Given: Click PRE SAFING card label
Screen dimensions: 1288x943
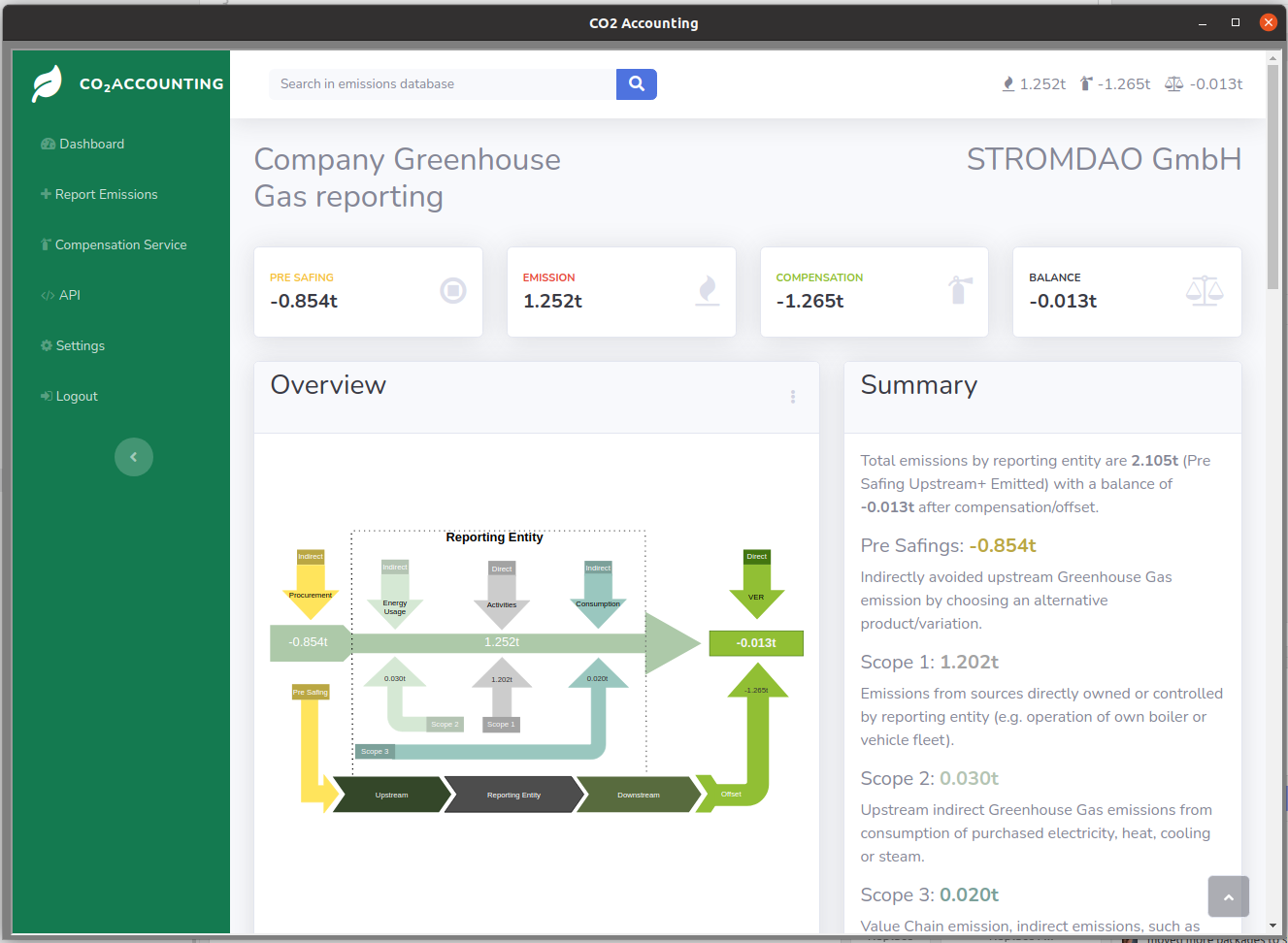Looking at the screenshot, I should tap(301, 277).
